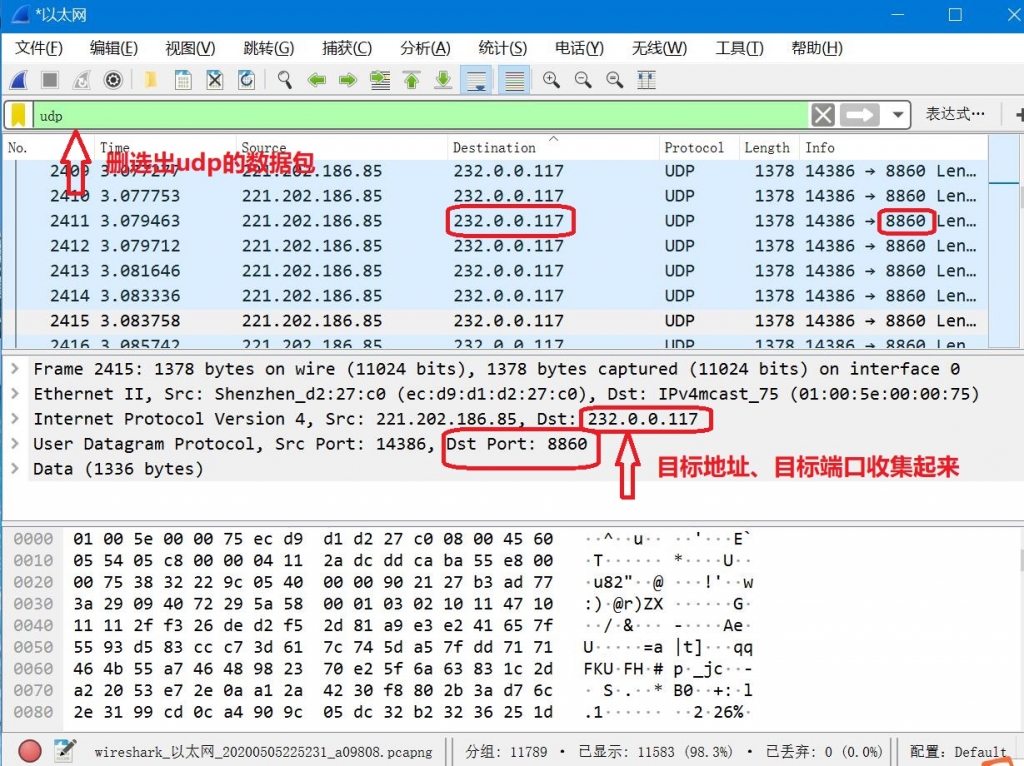Expand the User Datagram Protocol node
Viewport: 1024px width, 766px height.
(15, 444)
